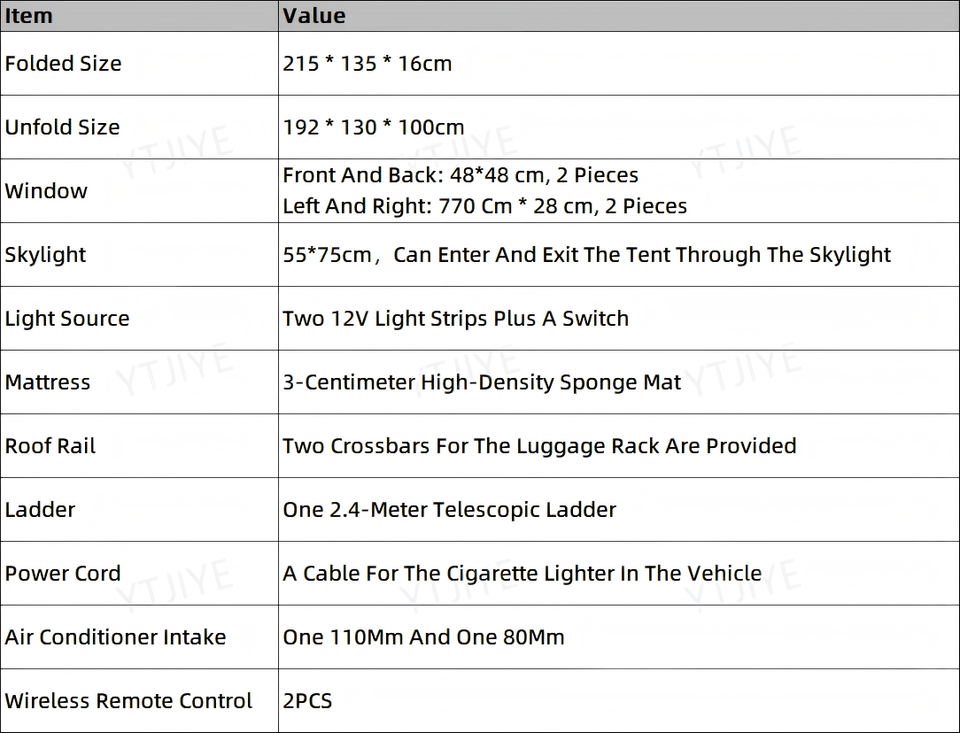
Task: Click the "Front And Back: 48*48 cm" line
Action: (x=460, y=176)
